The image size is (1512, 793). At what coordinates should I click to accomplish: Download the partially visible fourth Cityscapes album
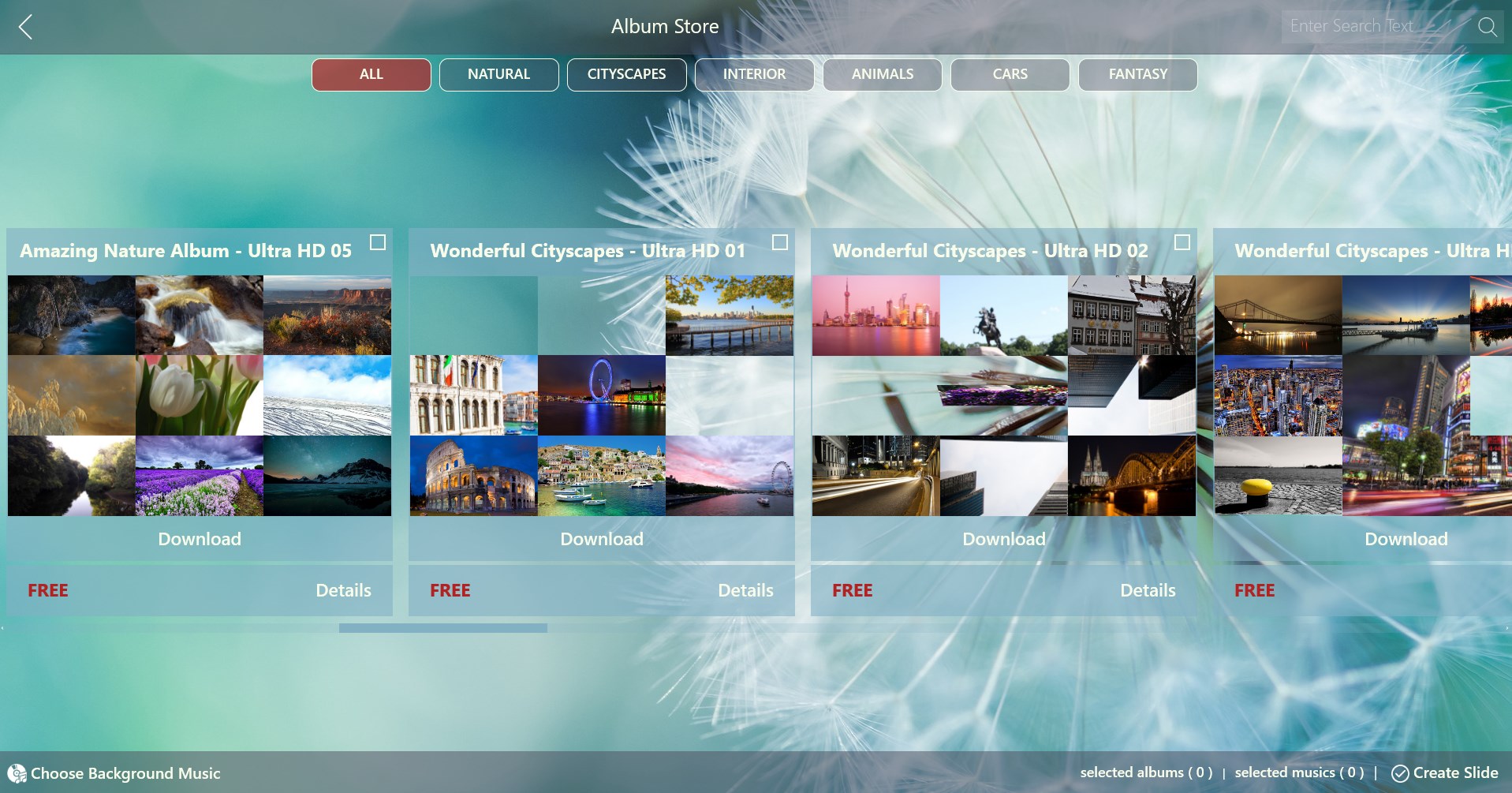pos(1406,539)
